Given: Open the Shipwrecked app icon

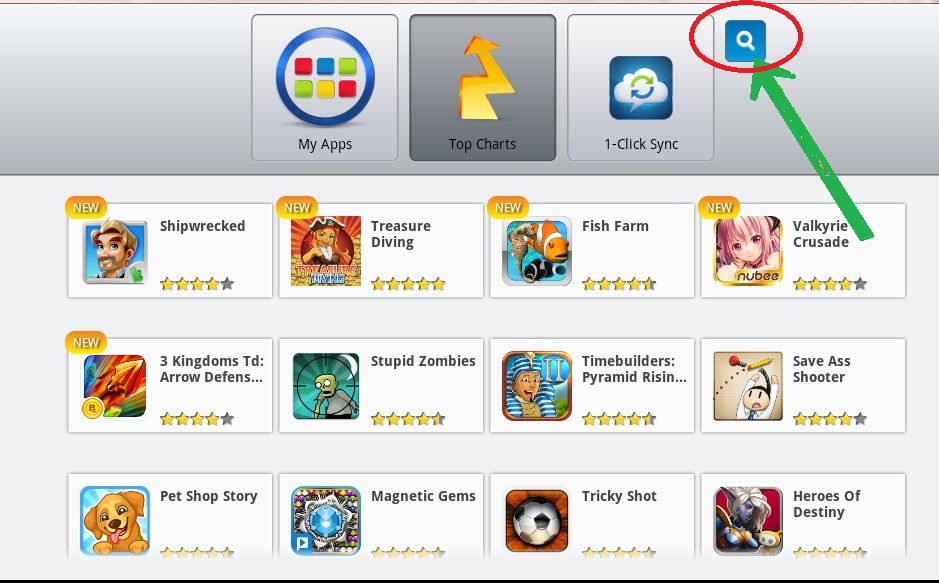Looking at the screenshot, I should tap(114, 251).
